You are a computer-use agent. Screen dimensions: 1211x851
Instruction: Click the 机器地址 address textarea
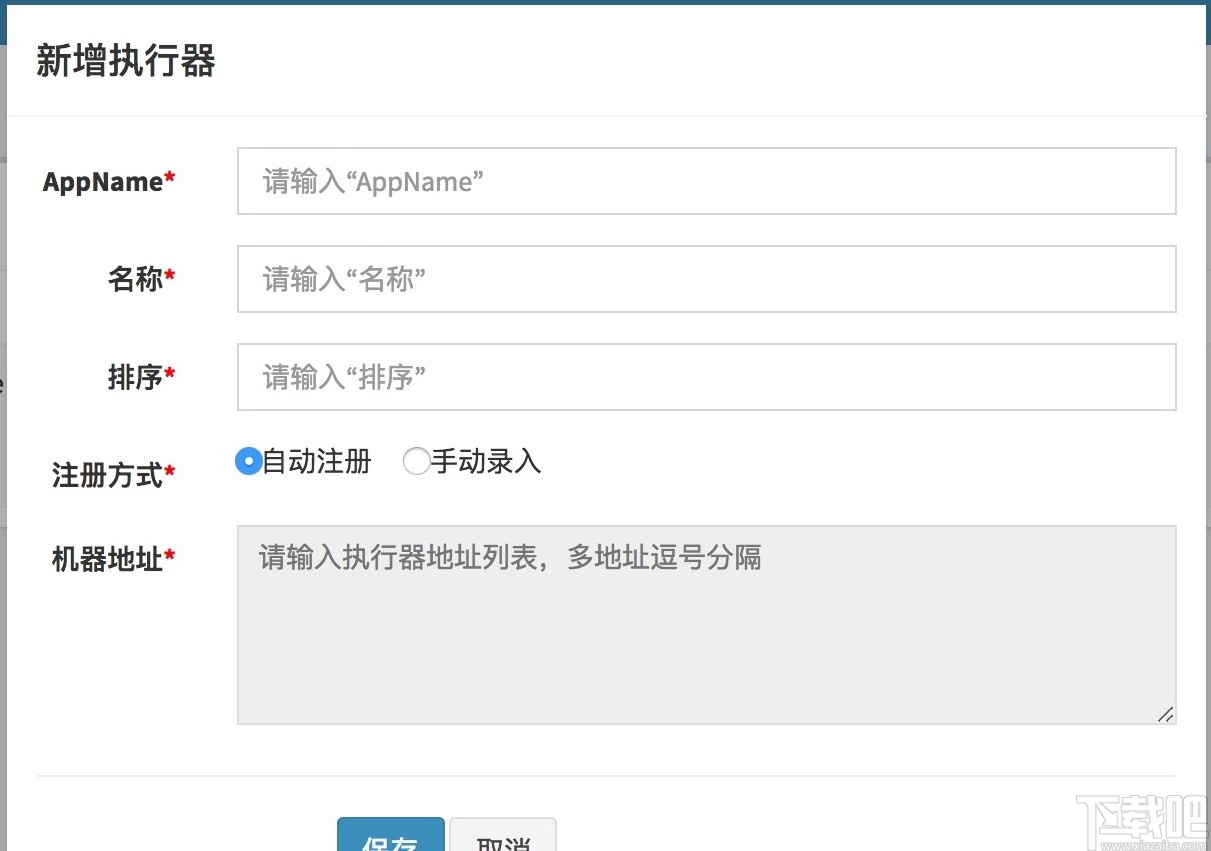pyautogui.click(x=706, y=624)
